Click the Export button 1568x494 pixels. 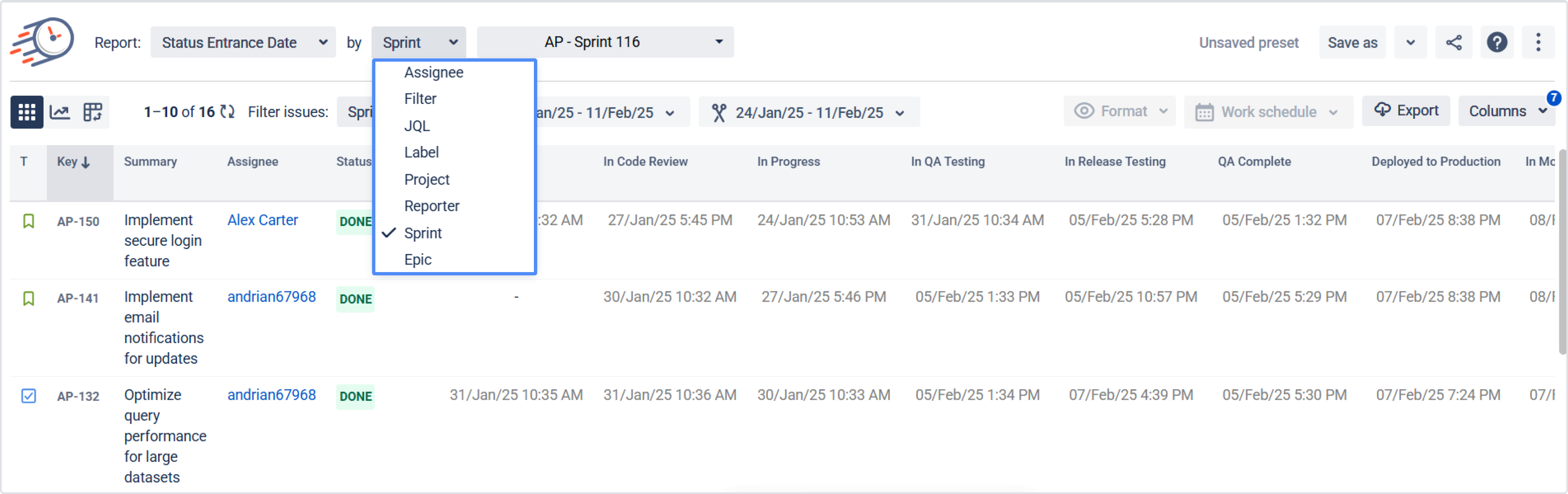pos(1406,111)
